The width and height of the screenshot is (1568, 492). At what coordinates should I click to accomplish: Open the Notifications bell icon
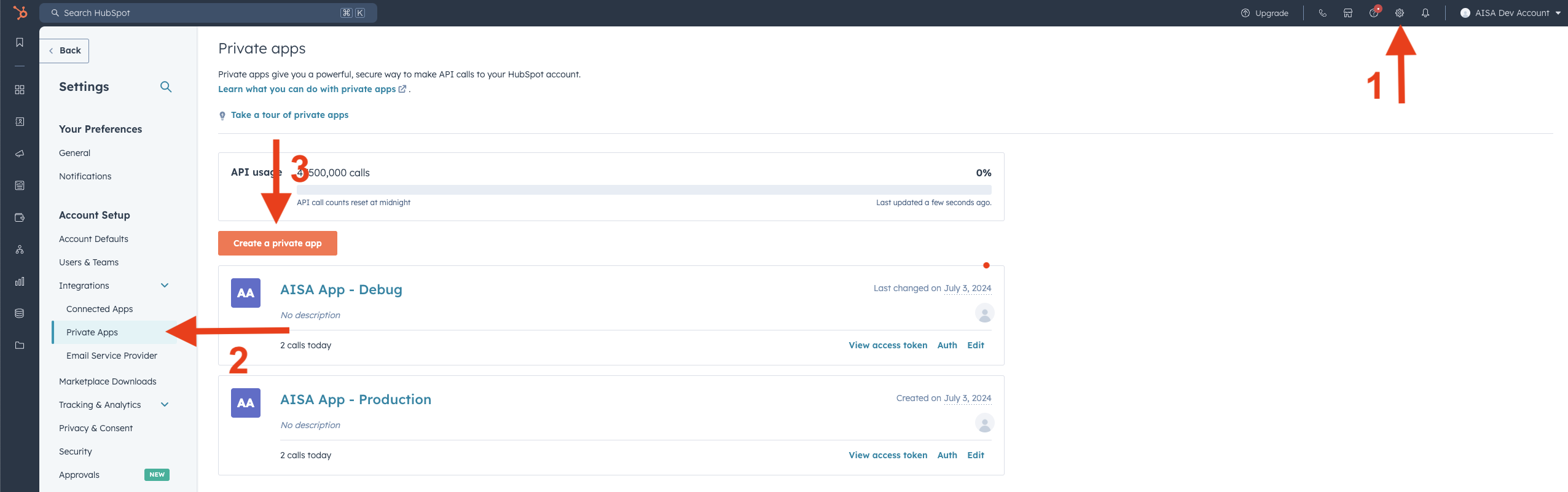(x=1425, y=13)
